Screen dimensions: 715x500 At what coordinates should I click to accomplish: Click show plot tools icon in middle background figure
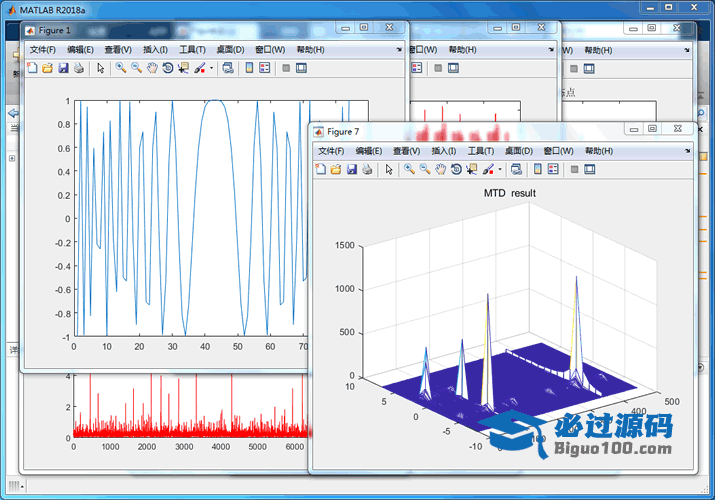coord(453,68)
